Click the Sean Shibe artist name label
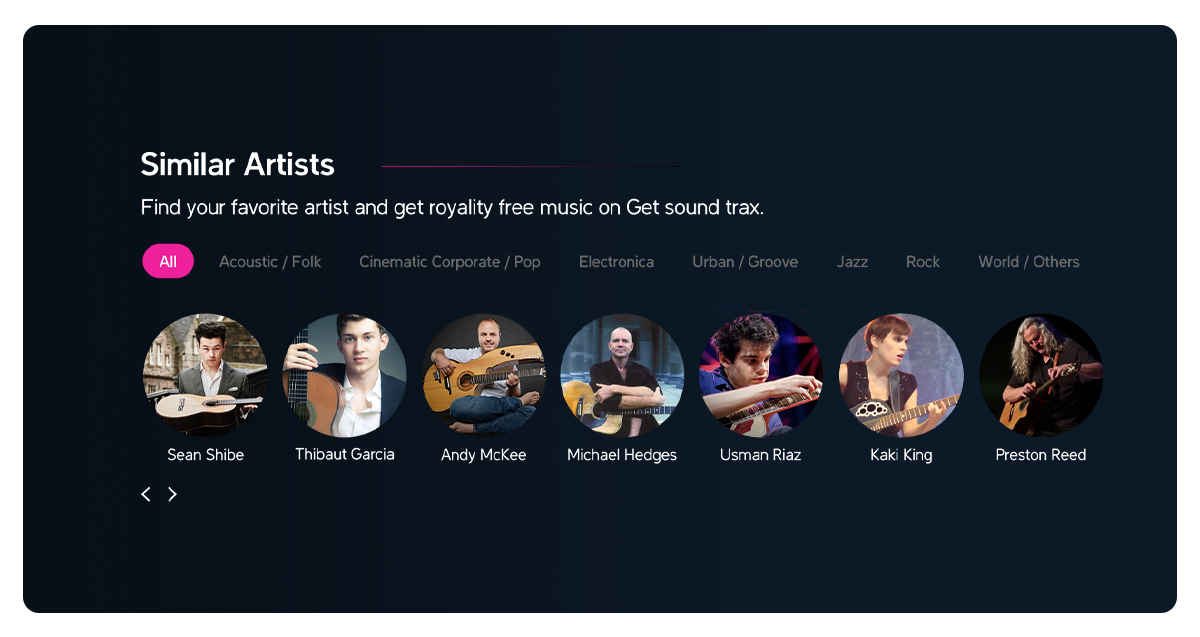 205,454
